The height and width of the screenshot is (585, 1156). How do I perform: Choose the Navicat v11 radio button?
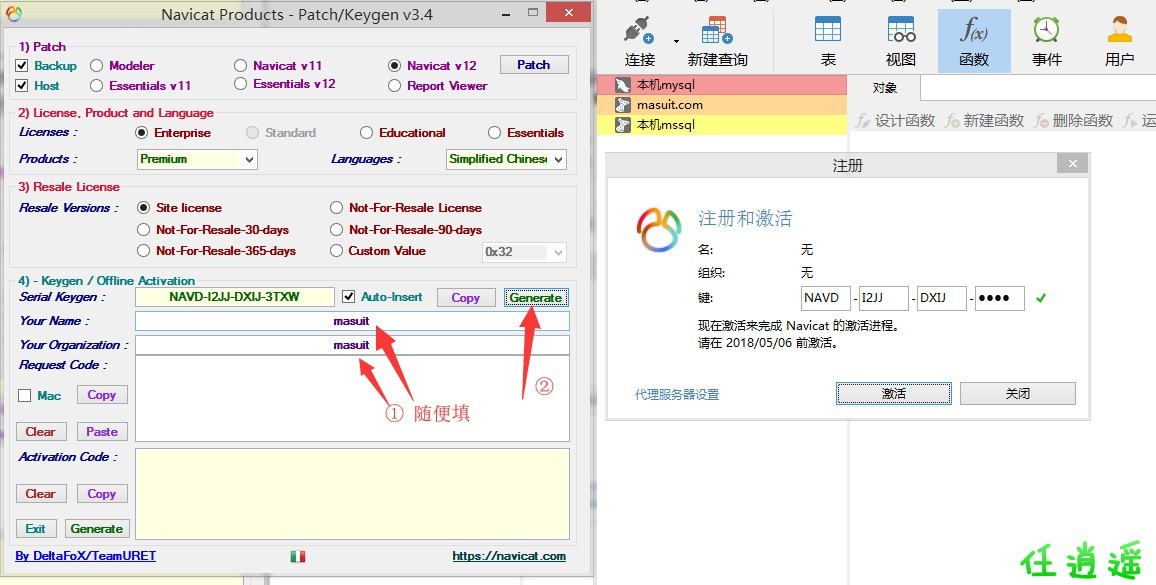coord(240,66)
